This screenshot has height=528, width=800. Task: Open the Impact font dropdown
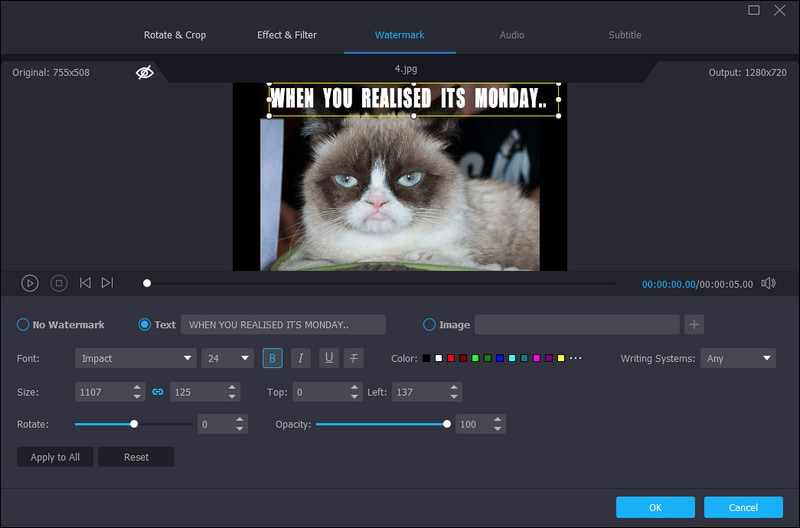[135, 358]
